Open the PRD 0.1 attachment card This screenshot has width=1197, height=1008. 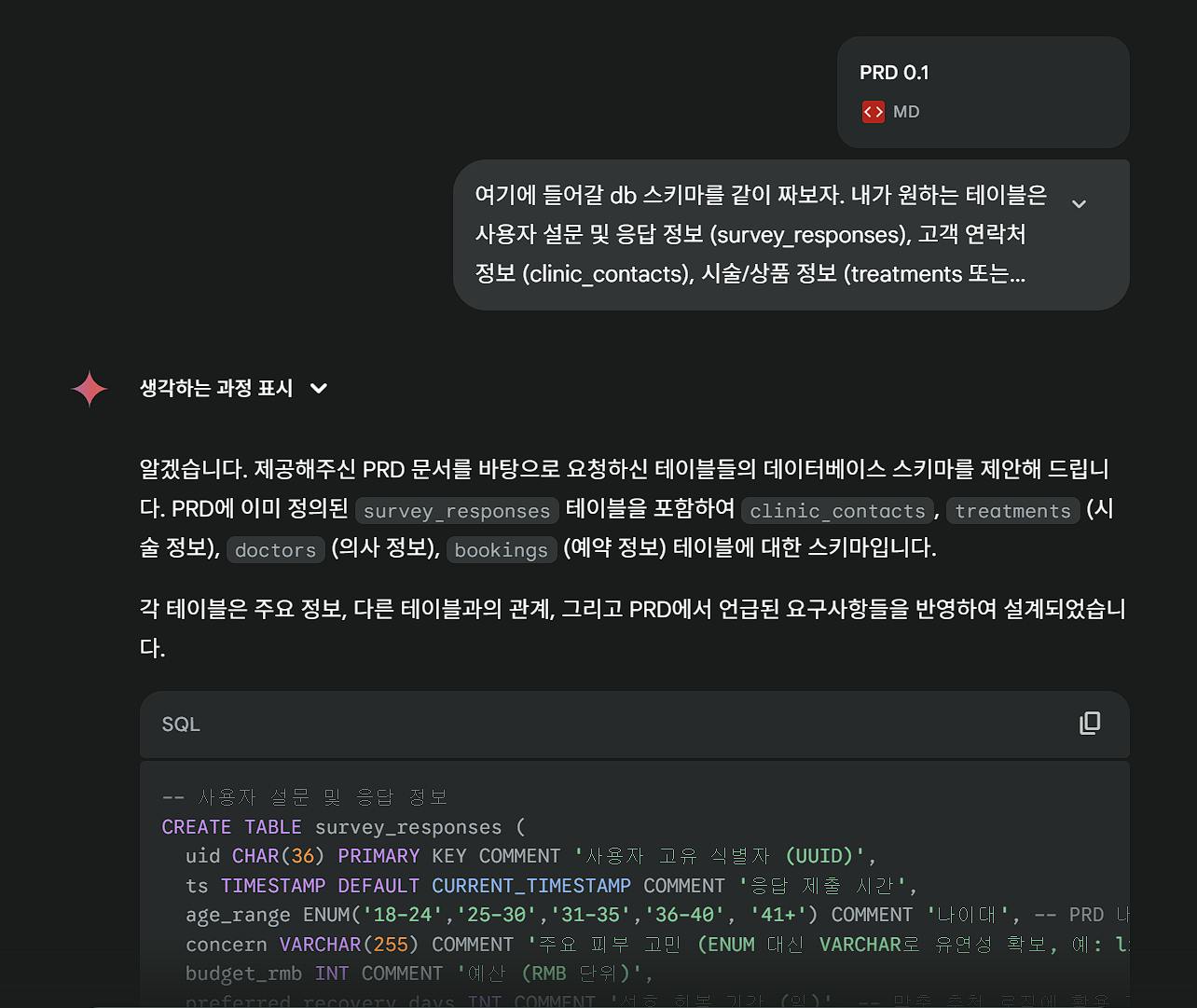coord(983,92)
